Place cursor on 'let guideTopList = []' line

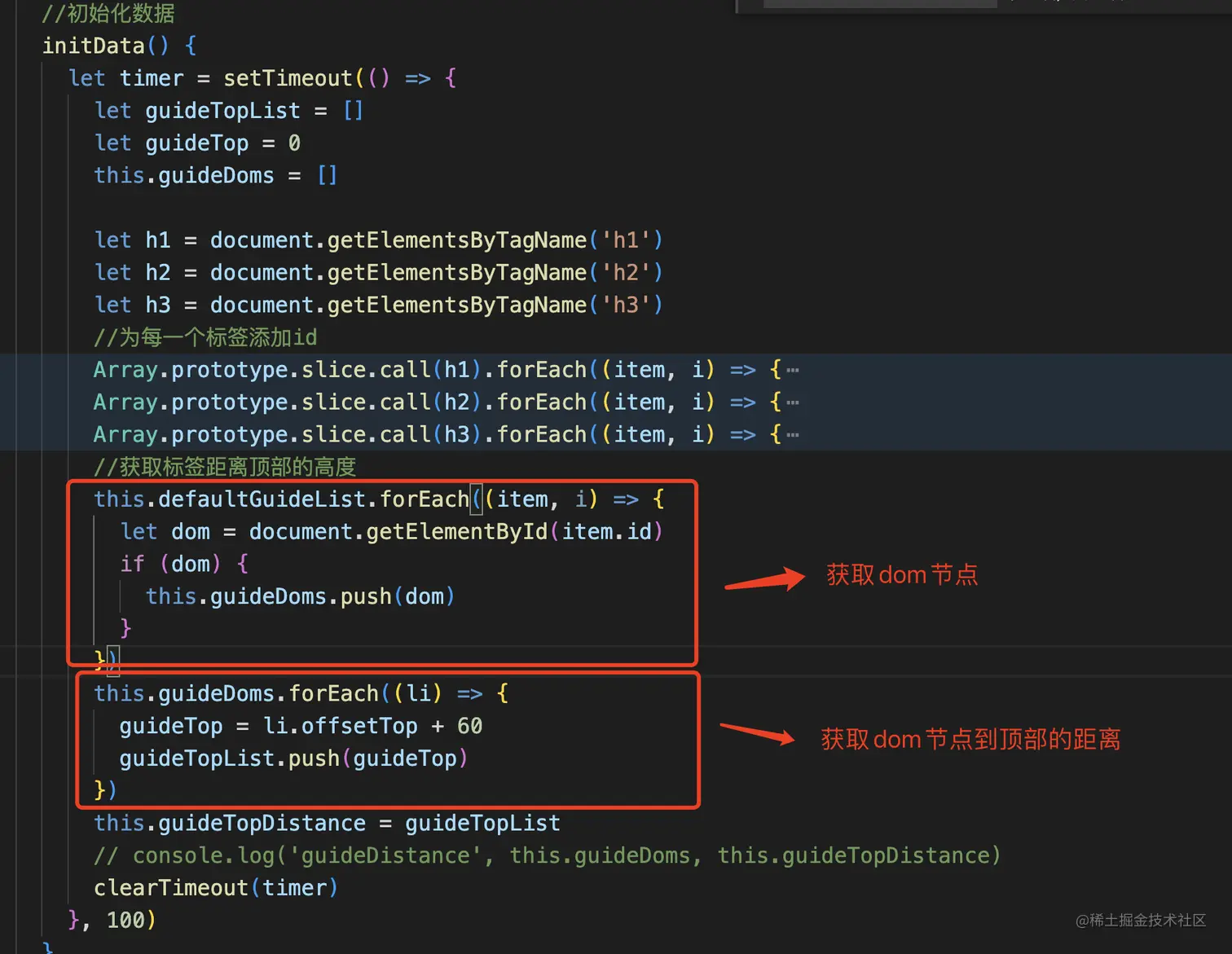coord(229,111)
